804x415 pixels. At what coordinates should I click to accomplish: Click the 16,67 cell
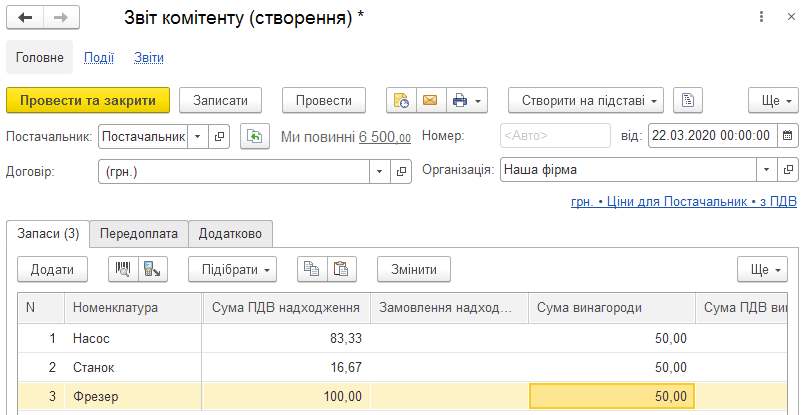pyautogui.click(x=286, y=367)
